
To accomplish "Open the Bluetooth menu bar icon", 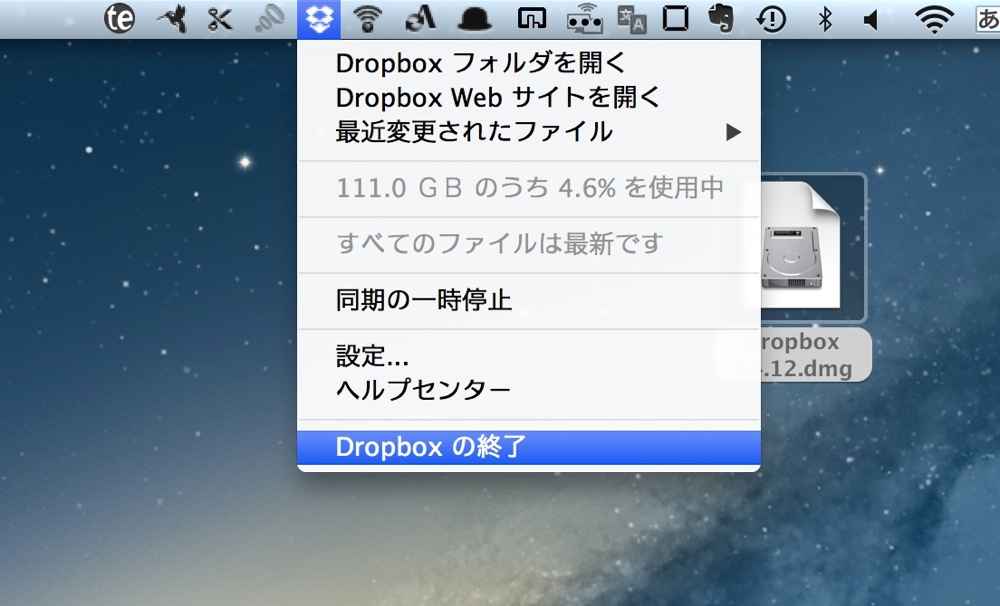I will click(825, 19).
